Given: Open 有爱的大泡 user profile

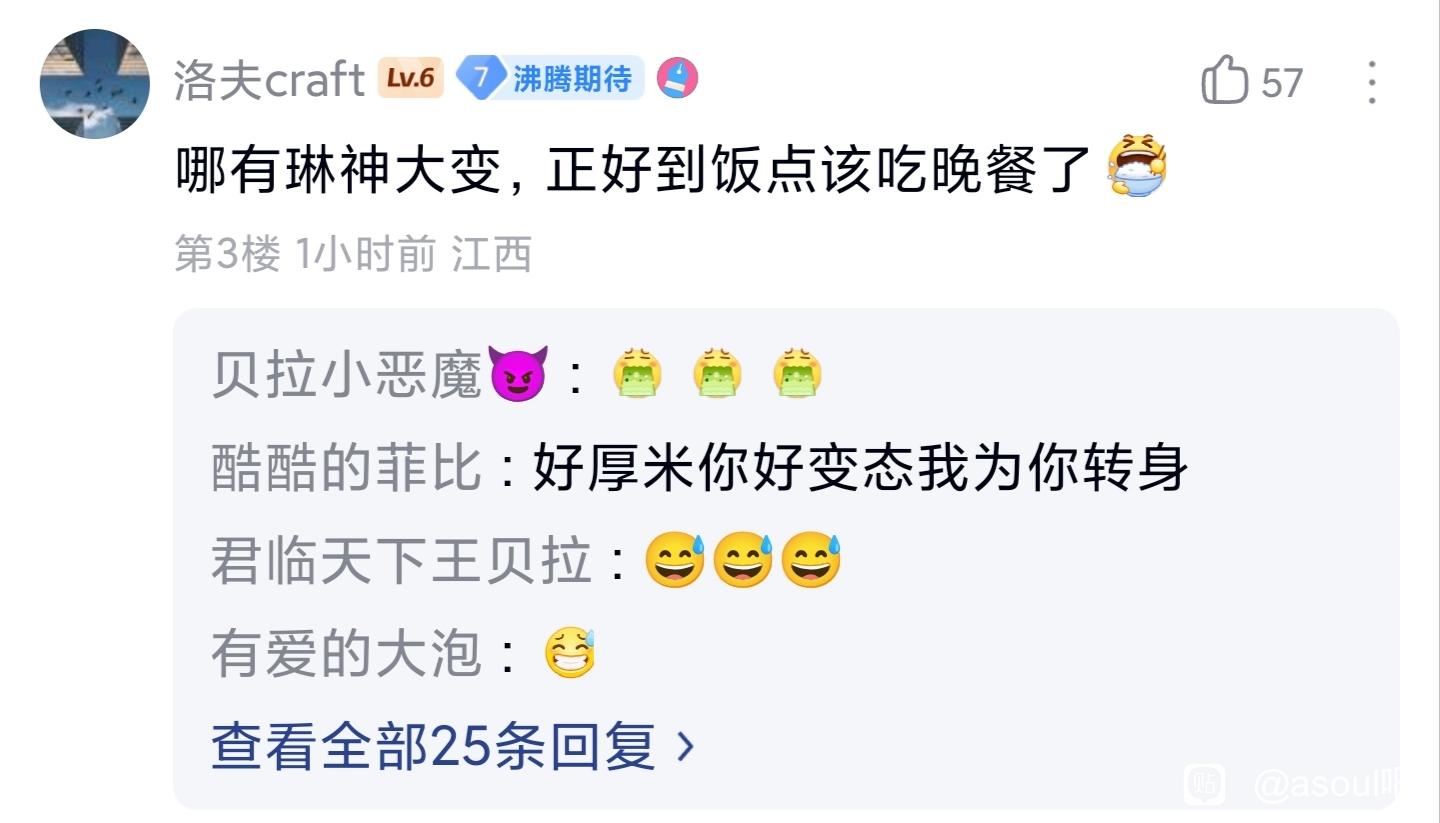Looking at the screenshot, I should pyautogui.click(x=347, y=655).
